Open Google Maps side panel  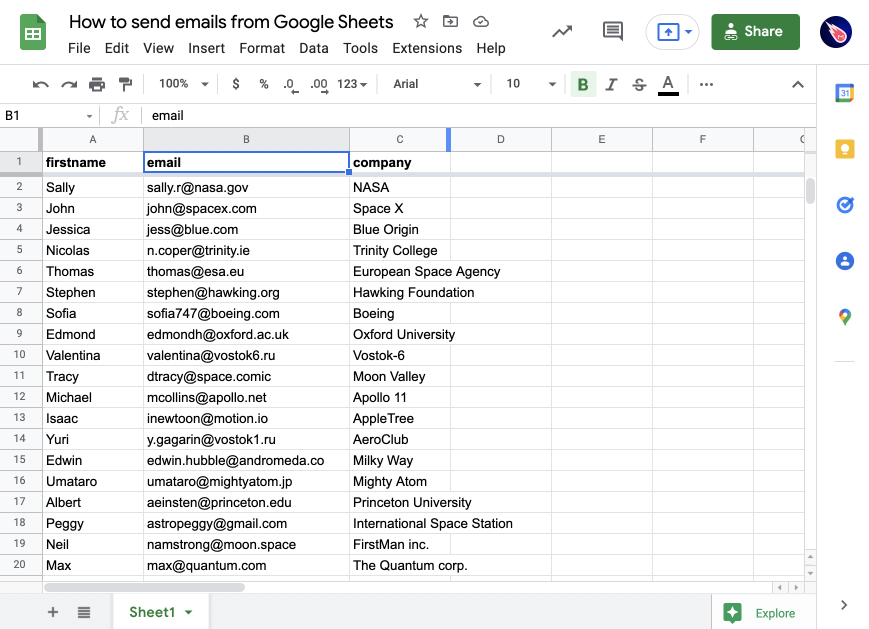[x=845, y=316]
